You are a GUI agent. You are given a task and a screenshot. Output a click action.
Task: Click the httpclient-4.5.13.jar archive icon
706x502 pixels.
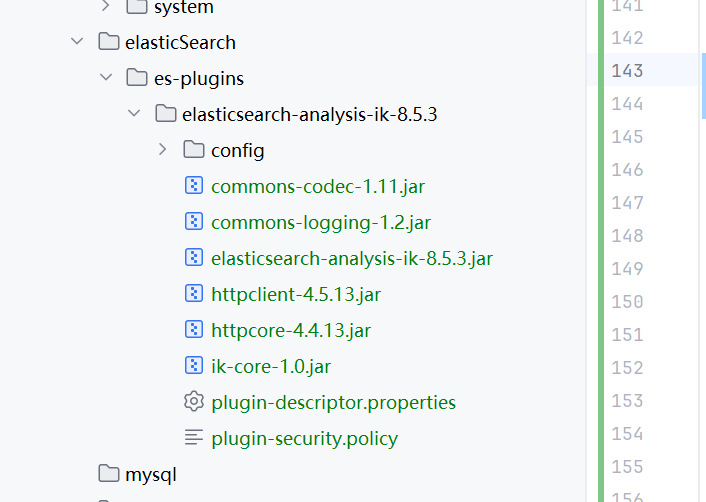point(194,294)
